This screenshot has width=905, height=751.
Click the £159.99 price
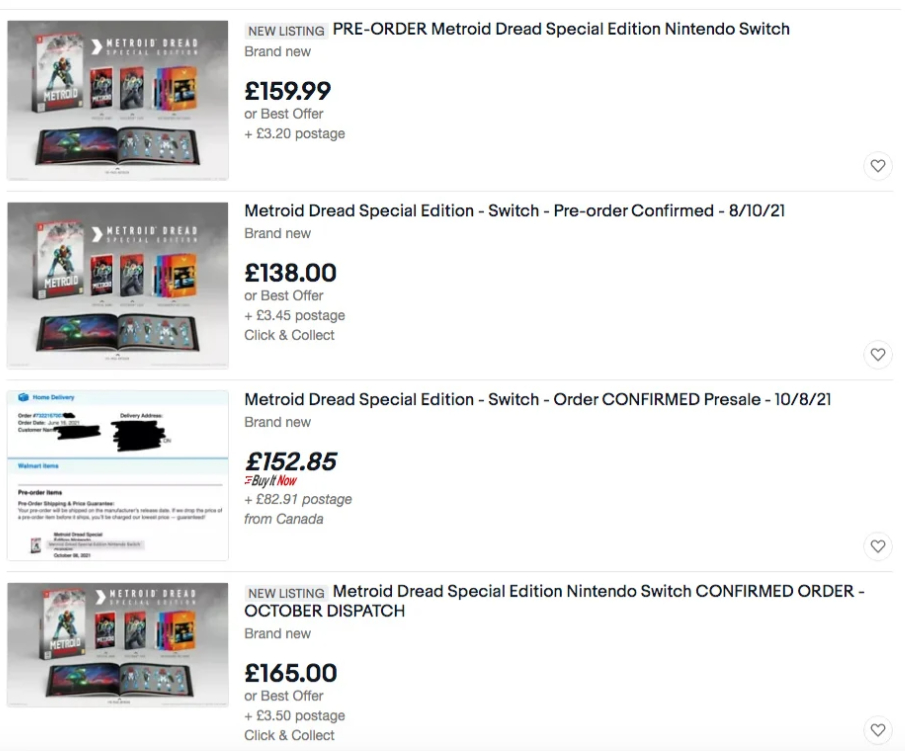click(287, 91)
